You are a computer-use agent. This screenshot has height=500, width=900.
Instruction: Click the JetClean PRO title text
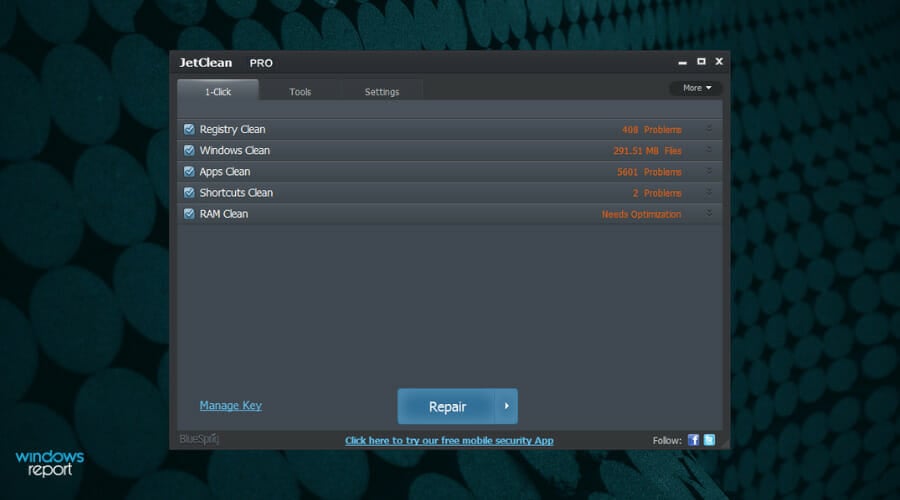coord(226,63)
